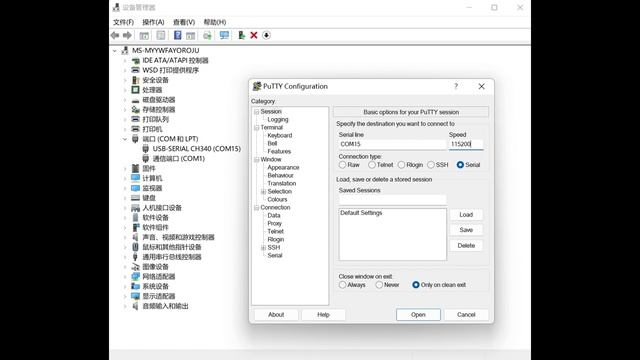Screen dimensions: 640x360
Task: Click the Serial line field showing COM15
Action: click(x=392, y=144)
